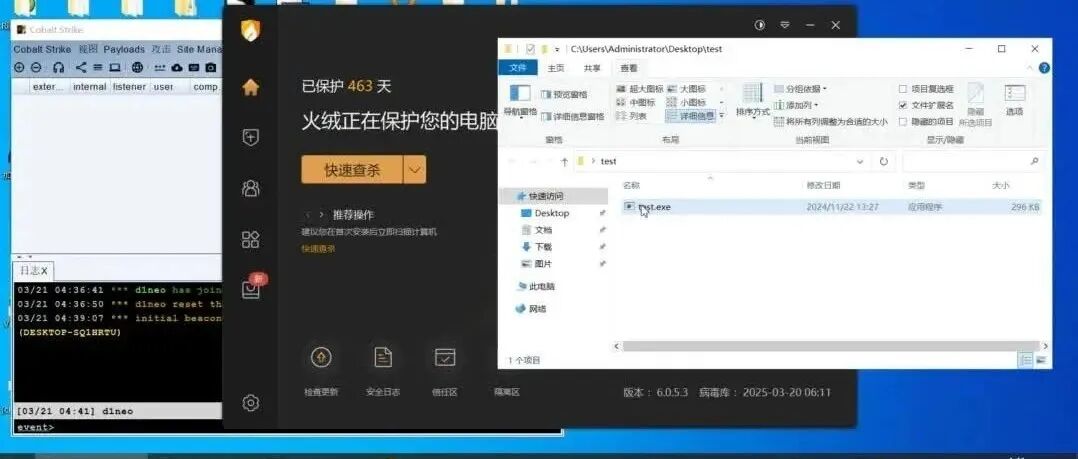Click Cobalt Strike disconnect minus icon
This screenshot has width=1078, height=459.
(36, 67)
